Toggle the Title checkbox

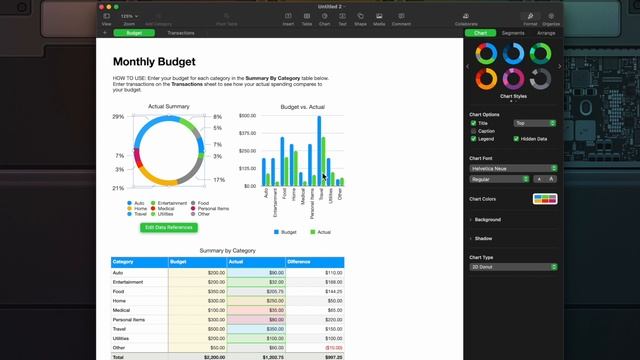473,123
